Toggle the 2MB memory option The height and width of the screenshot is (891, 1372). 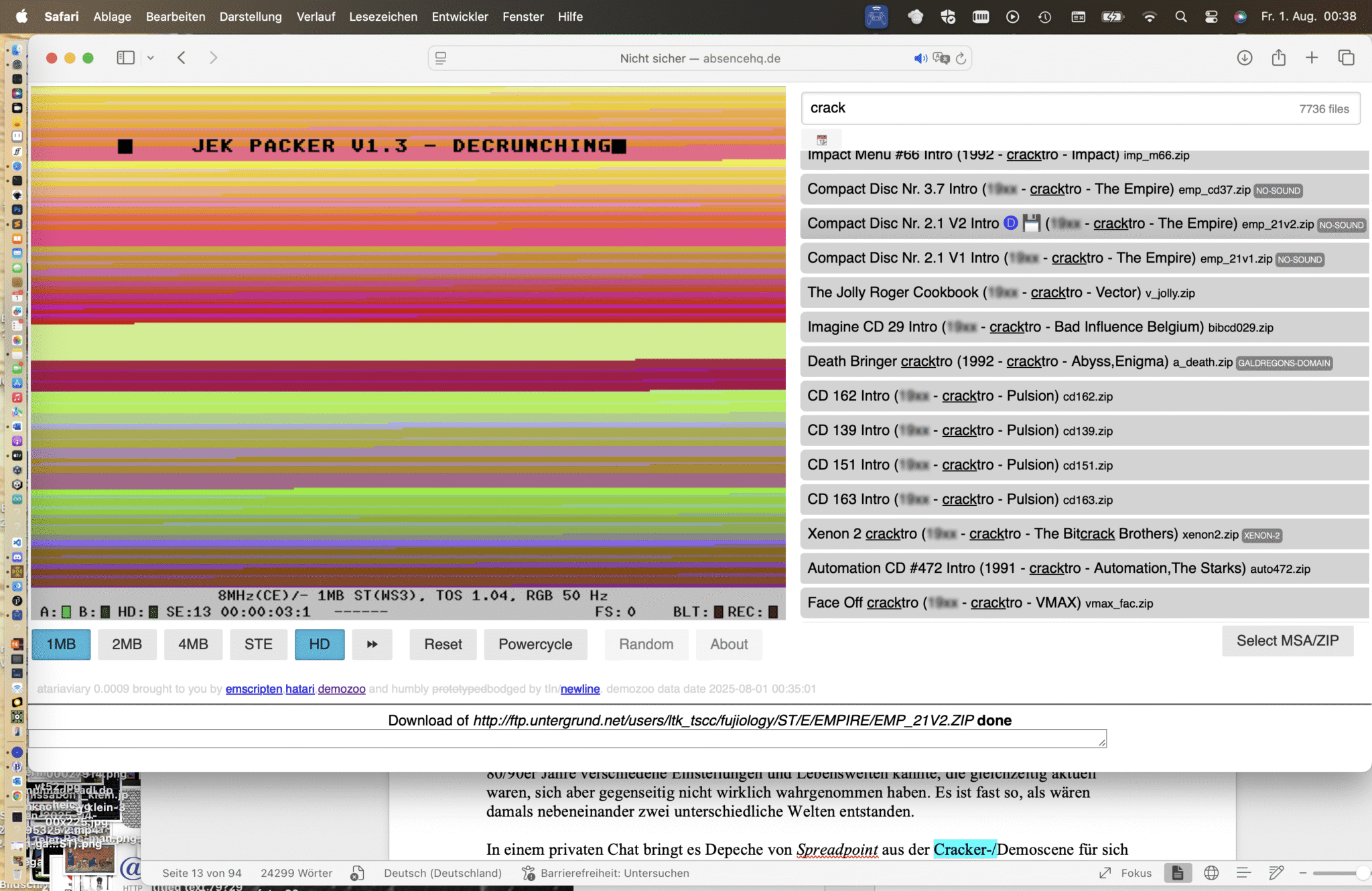pyautogui.click(x=127, y=644)
